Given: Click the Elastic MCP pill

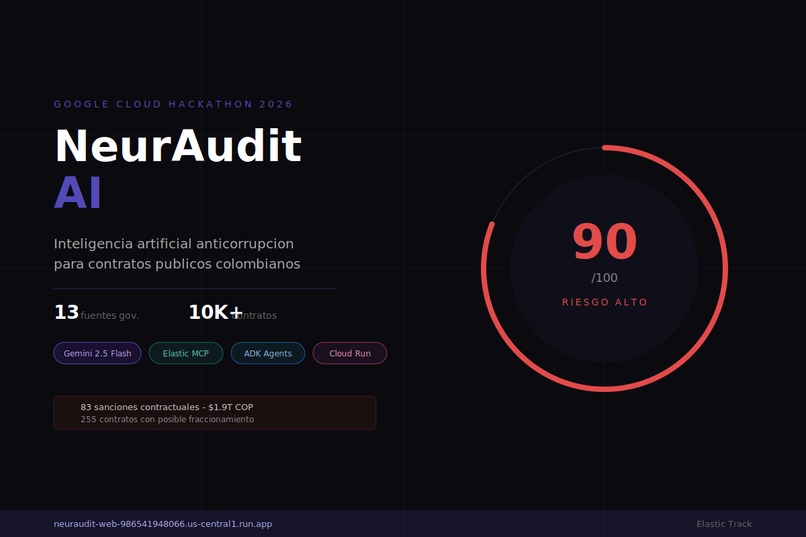Looking at the screenshot, I should tap(186, 353).
